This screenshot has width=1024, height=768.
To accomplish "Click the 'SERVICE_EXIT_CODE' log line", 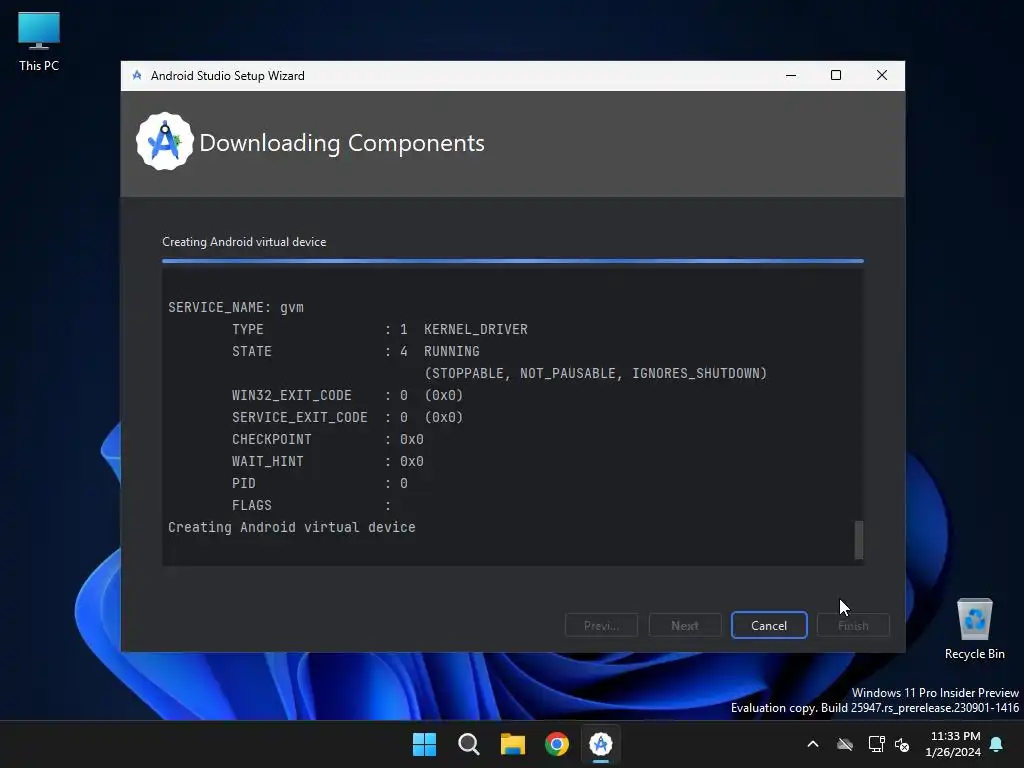I will pos(347,417).
